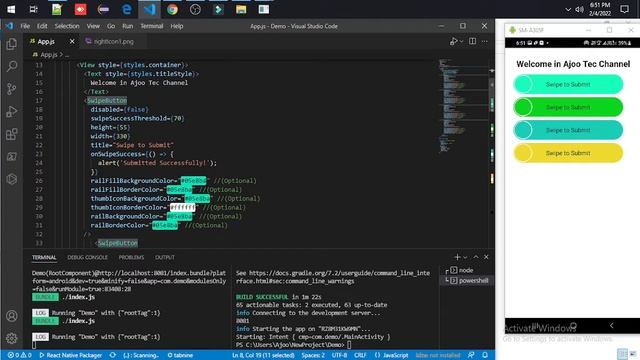Open the Selection menu
The height and width of the screenshot is (360, 640).
pyautogui.click(x=67, y=26)
